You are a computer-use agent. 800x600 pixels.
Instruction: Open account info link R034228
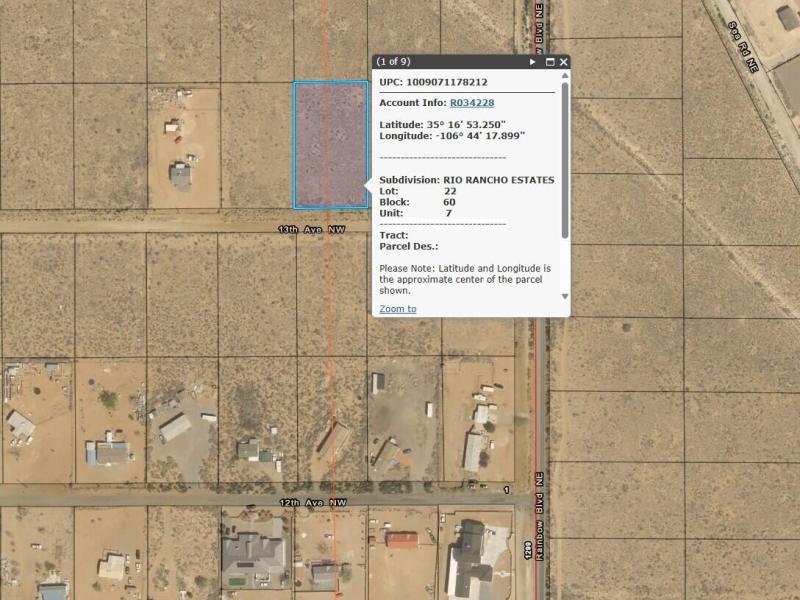(x=471, y=103)
